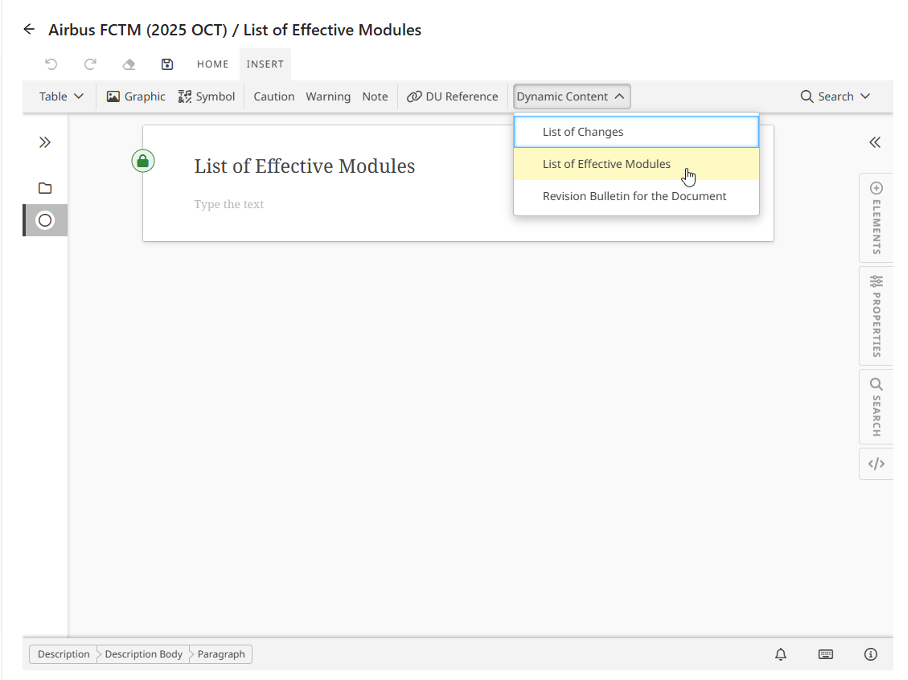Open notifications bell icon
The image size is (908, 680).
pyautogui.click(x=781, y=654)
